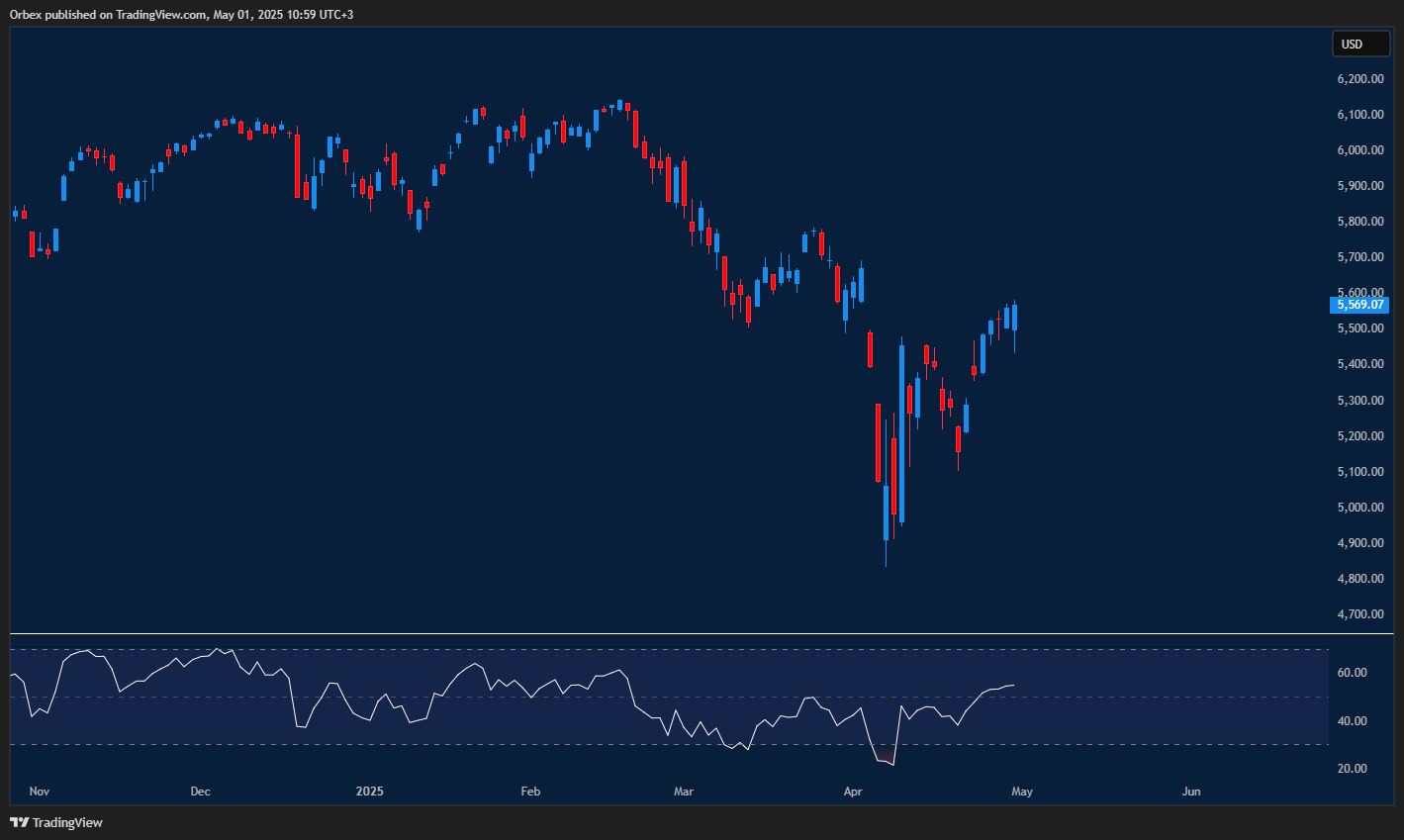The width and height of the screenshot is (1404, 840).
Task: Click the upper dashed RSI overbought line
Action: (693, 650)
